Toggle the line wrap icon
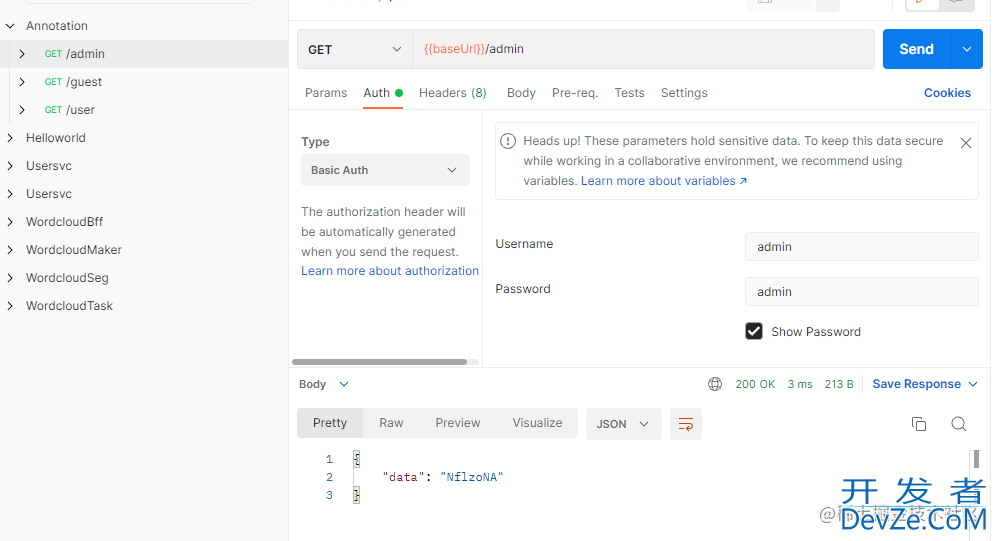 [x=685, y=424]
